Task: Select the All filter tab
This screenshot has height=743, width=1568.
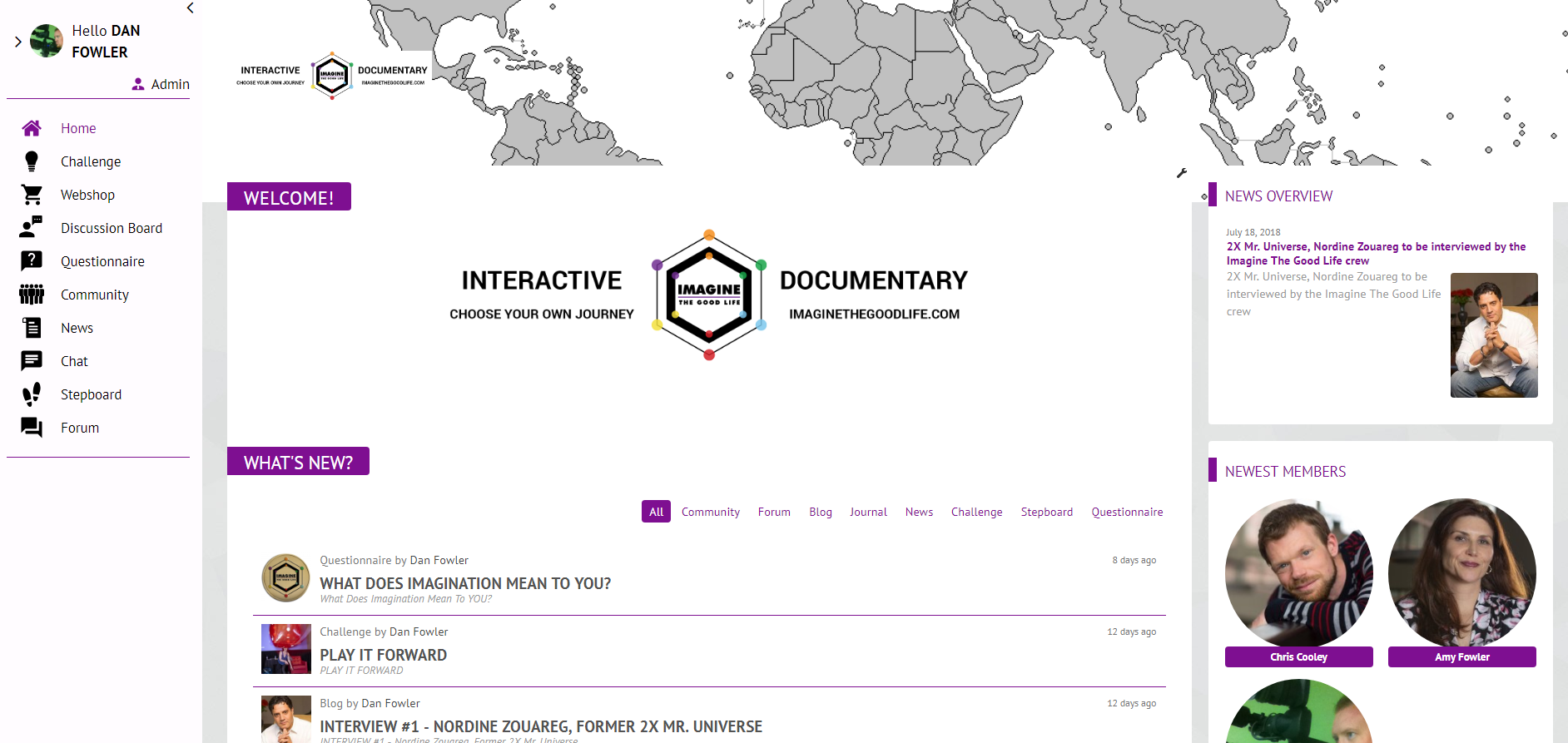Action: click(x=656, y=512)
